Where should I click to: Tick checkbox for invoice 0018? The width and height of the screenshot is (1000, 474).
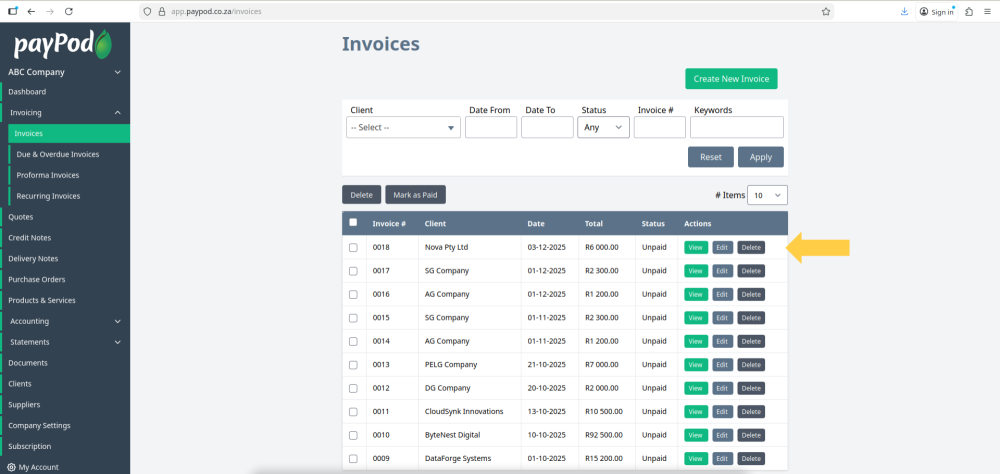[x=353, y=248]
